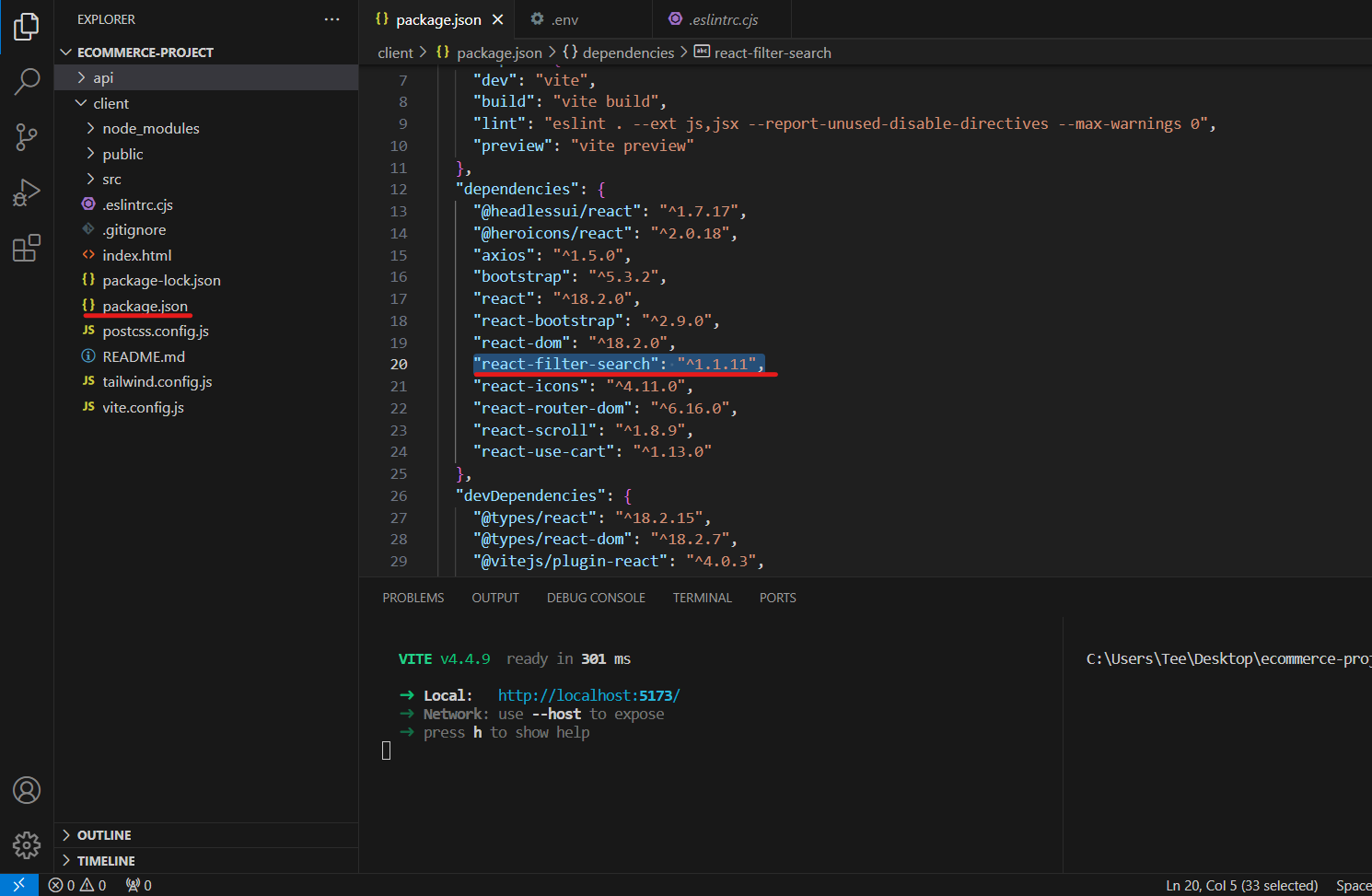
Task: Open the Accounts menu icon
Action: [x=26, y=790]
